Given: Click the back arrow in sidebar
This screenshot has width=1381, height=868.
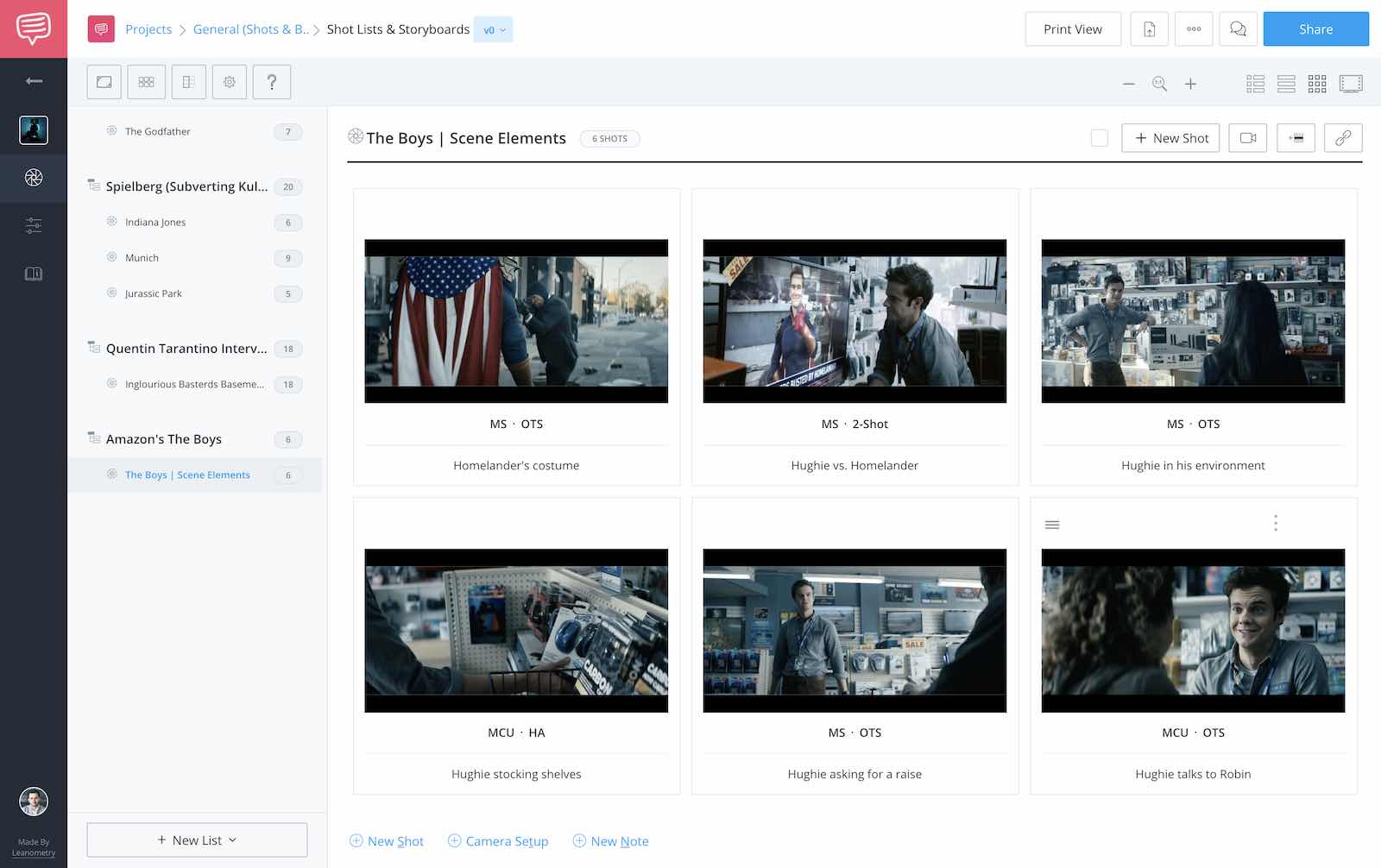Looking at the screenshot, I should tap(34, 81).
